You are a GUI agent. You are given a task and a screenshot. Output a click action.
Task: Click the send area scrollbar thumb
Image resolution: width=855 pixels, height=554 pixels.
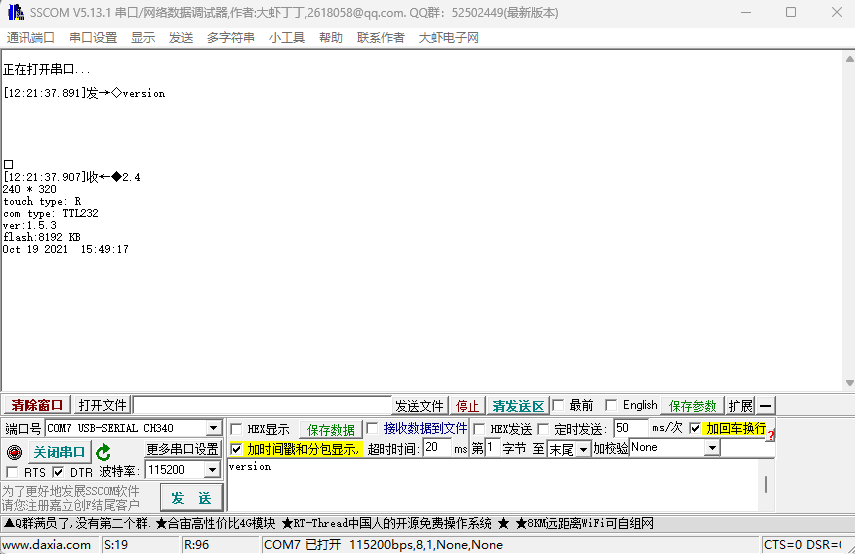coord(766,484)
